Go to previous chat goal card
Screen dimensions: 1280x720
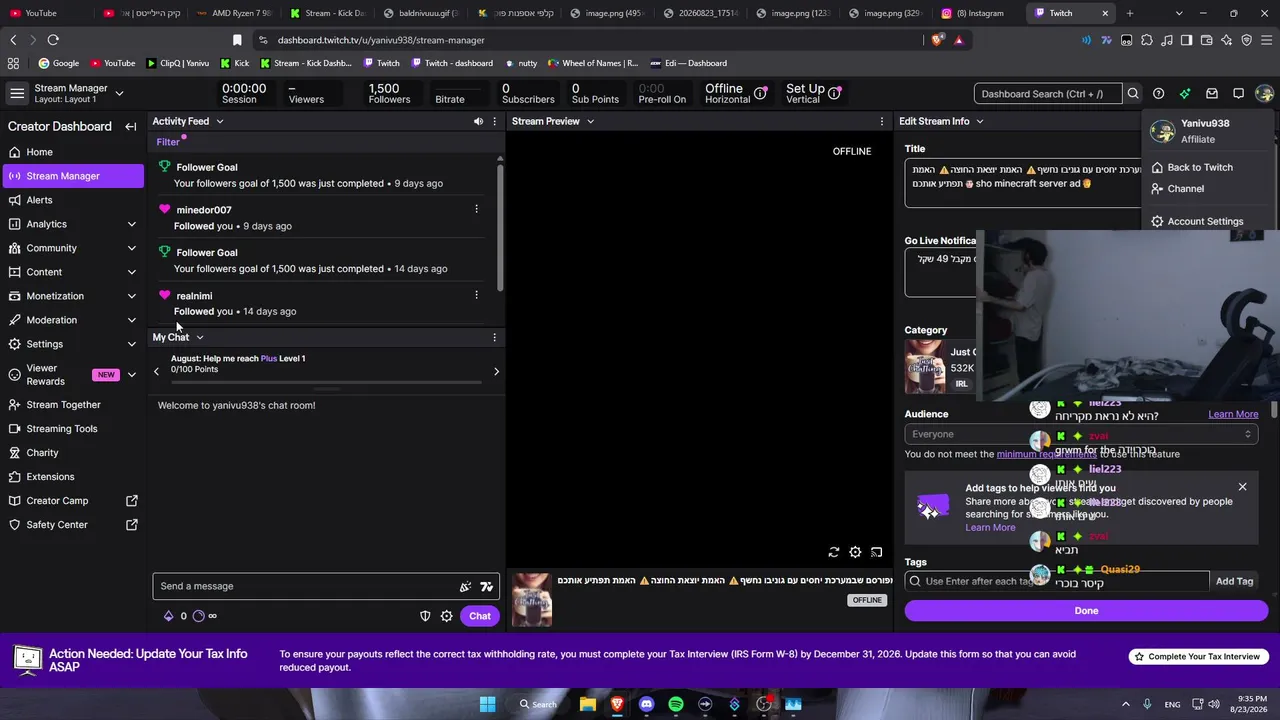[x=156, y=372]
